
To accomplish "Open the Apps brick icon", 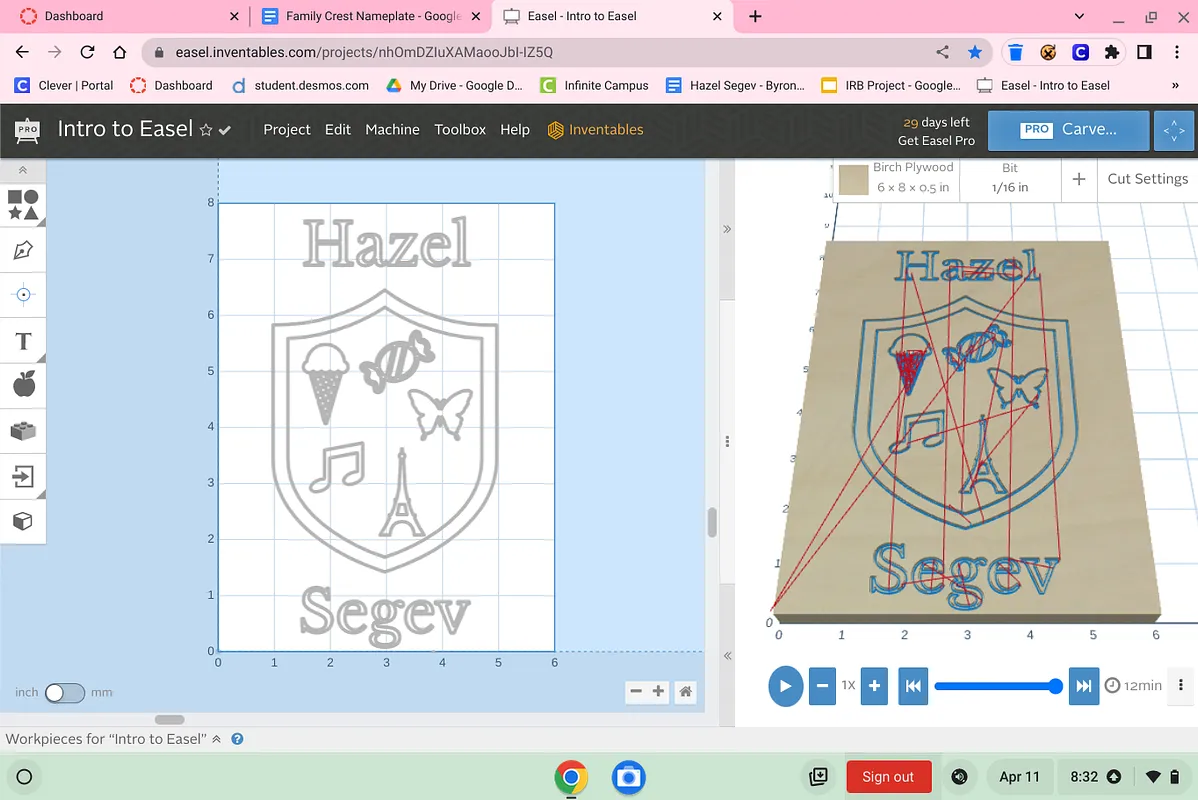I will coord(23,431).
